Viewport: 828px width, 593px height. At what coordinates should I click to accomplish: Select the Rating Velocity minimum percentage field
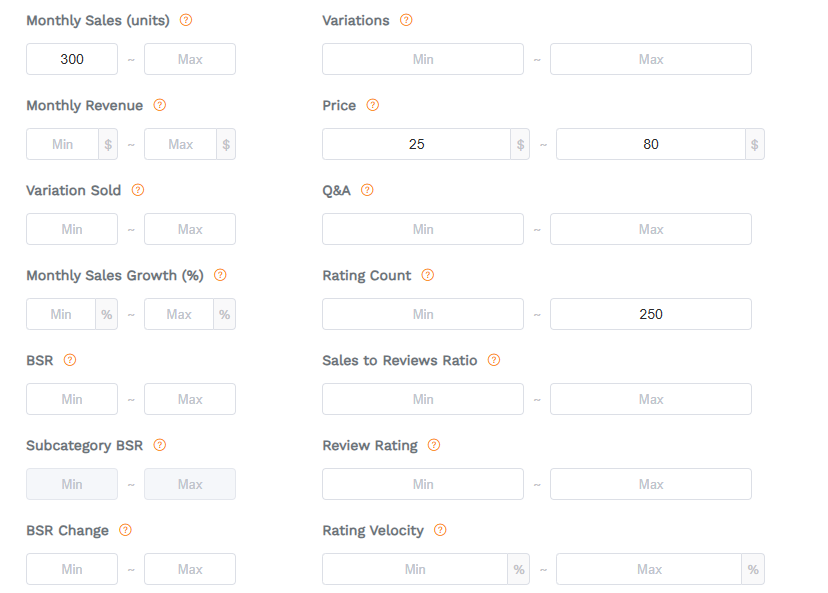(x=415, y=569)
